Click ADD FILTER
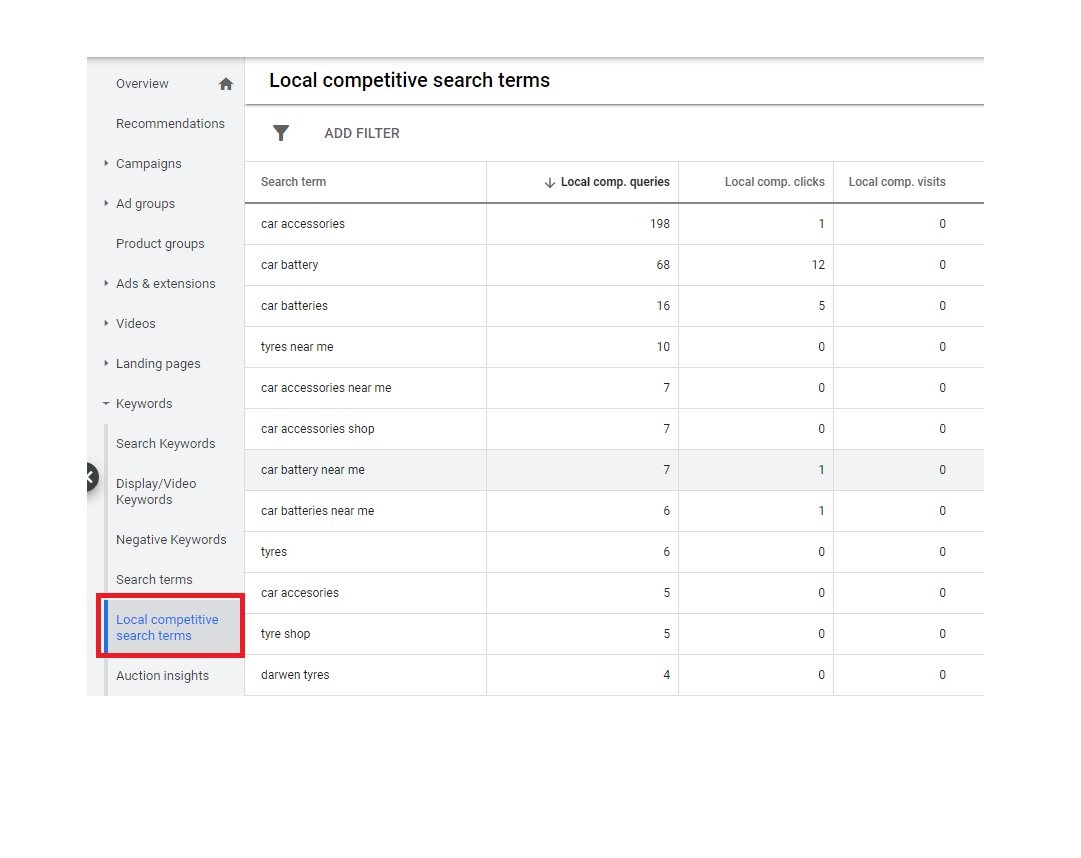Image resolution: width=1081 pixels, height=858 pixels. 362,133
